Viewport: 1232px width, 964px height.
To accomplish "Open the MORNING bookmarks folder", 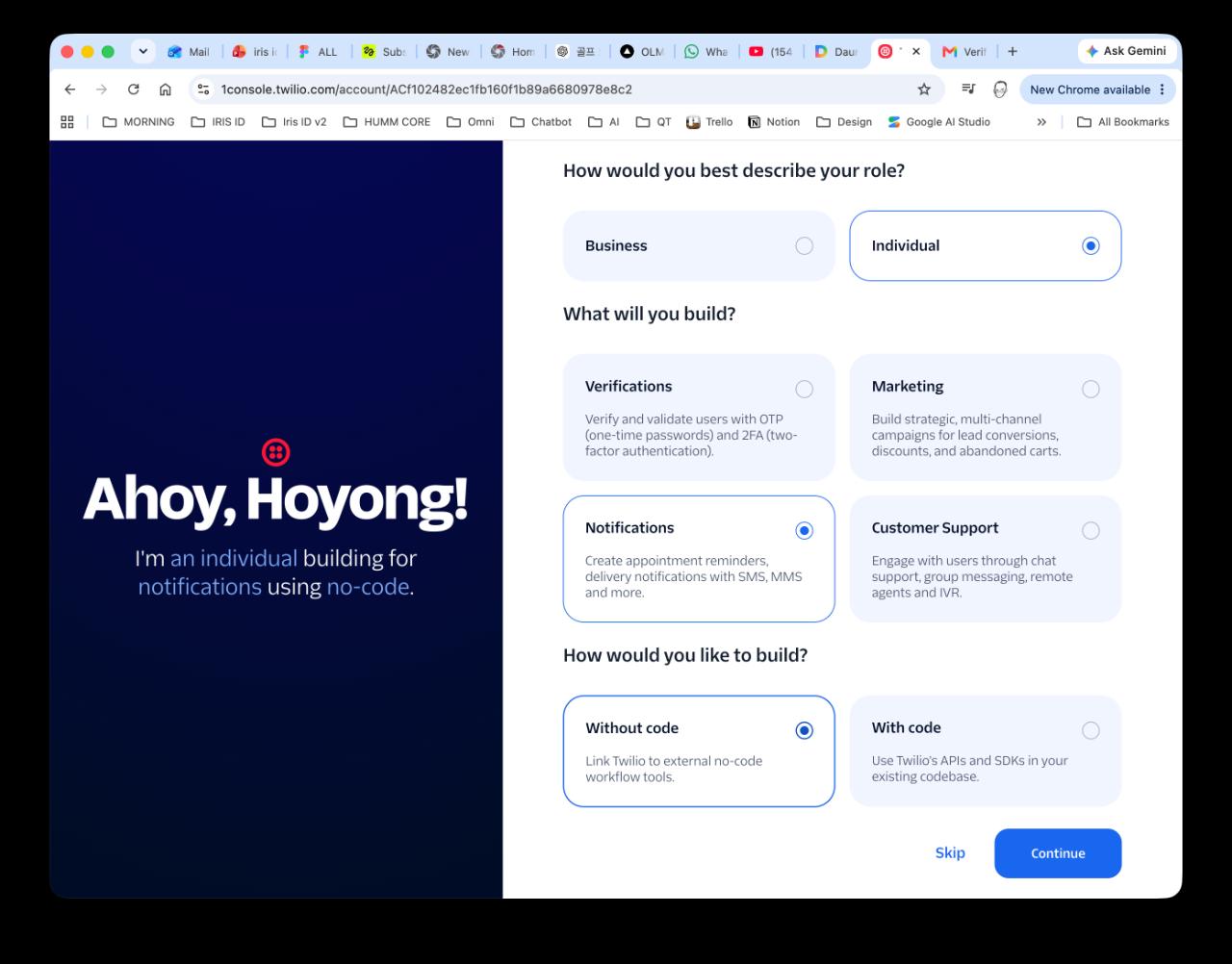I will coord(139,122).
